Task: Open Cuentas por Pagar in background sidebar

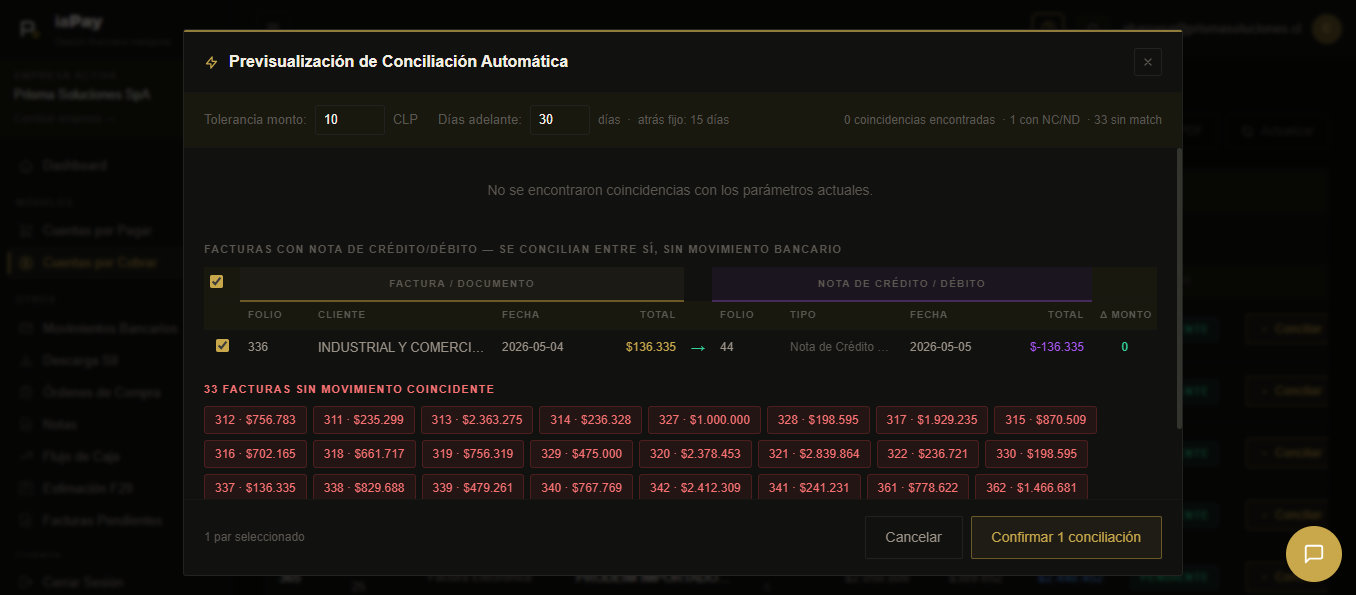Action: pos(97,230)
